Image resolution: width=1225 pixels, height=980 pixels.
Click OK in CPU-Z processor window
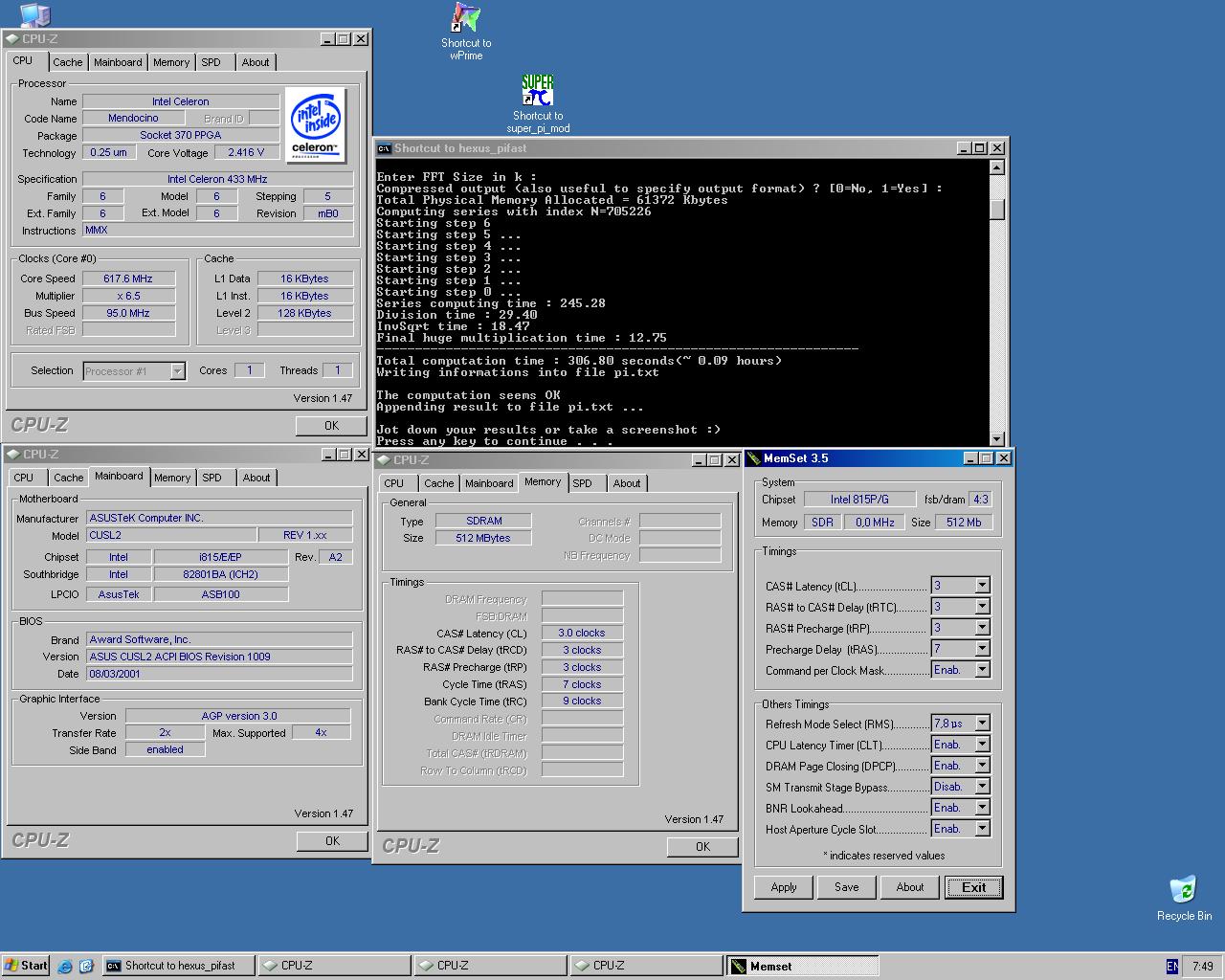click(331, 426)
